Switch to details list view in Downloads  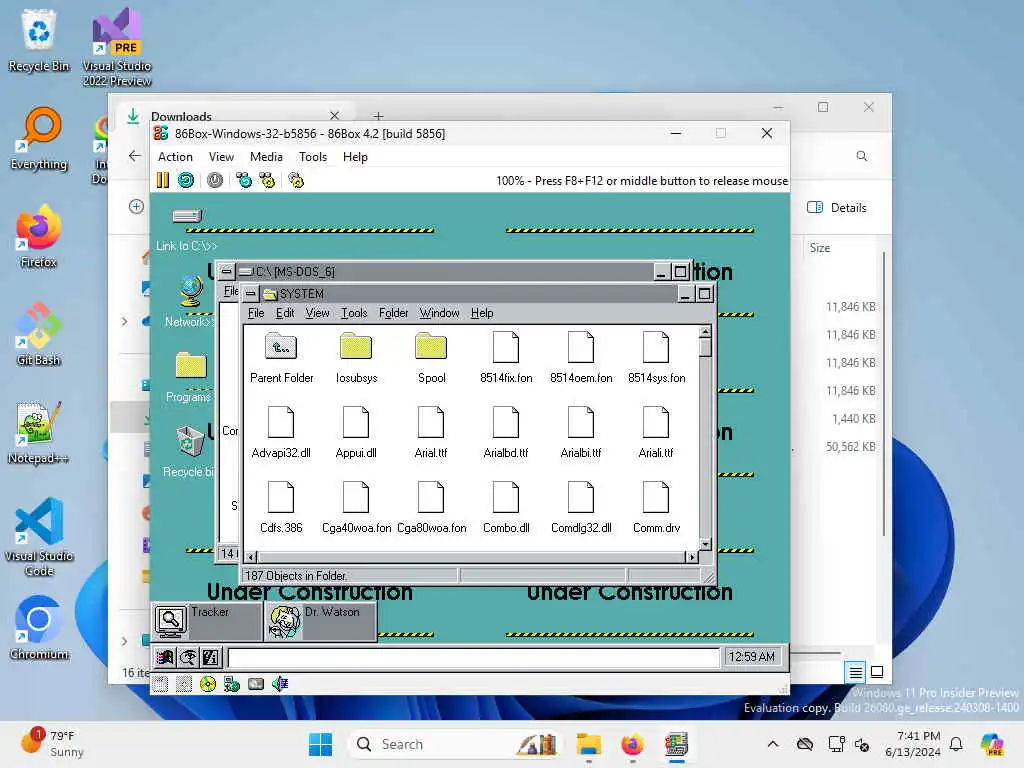click(x=856, y=671)
